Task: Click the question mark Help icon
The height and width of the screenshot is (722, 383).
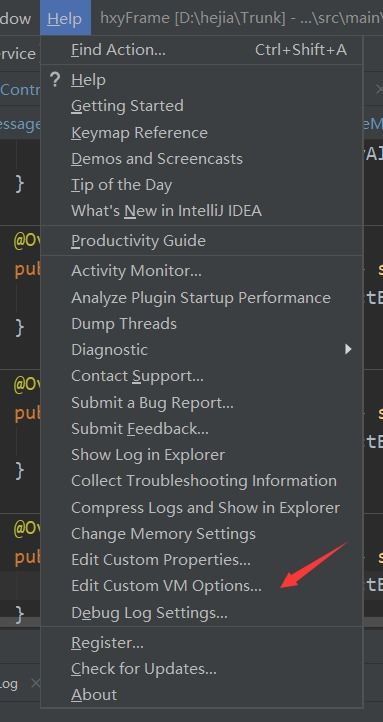Action: pyautogui.click(x=55, y=80)
